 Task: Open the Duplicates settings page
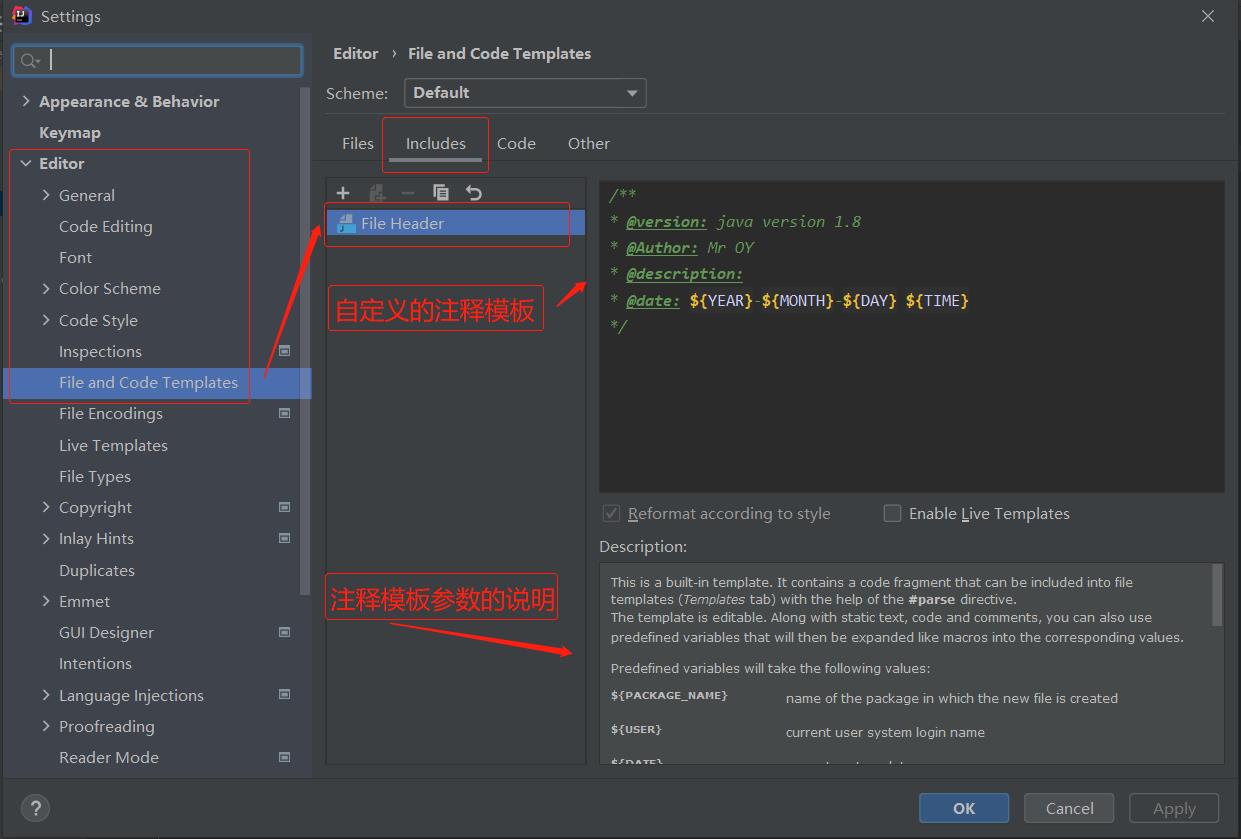pyautogui.click(x=97, y=570)
